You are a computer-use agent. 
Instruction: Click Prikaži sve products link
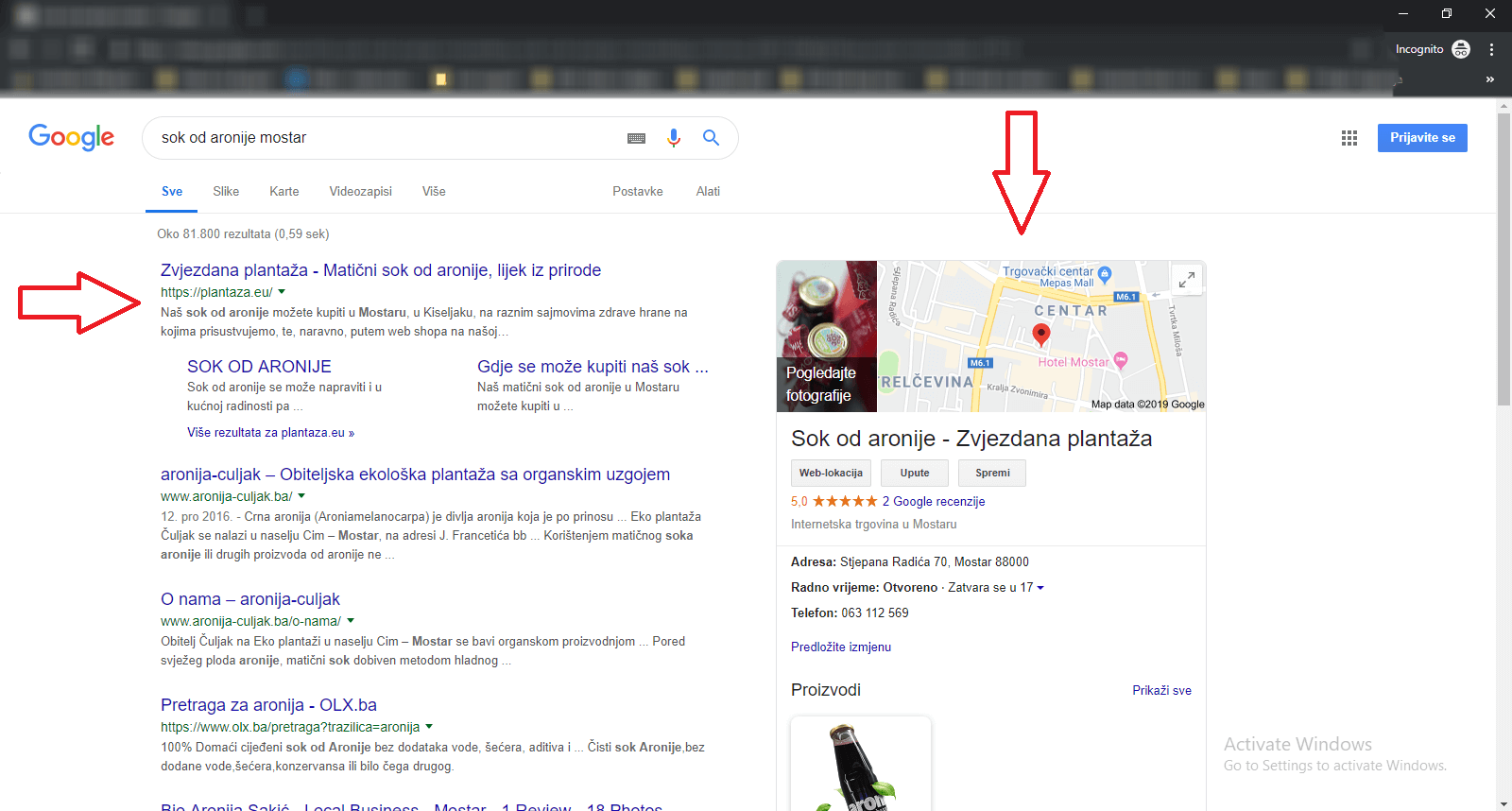coord(1161,691)
